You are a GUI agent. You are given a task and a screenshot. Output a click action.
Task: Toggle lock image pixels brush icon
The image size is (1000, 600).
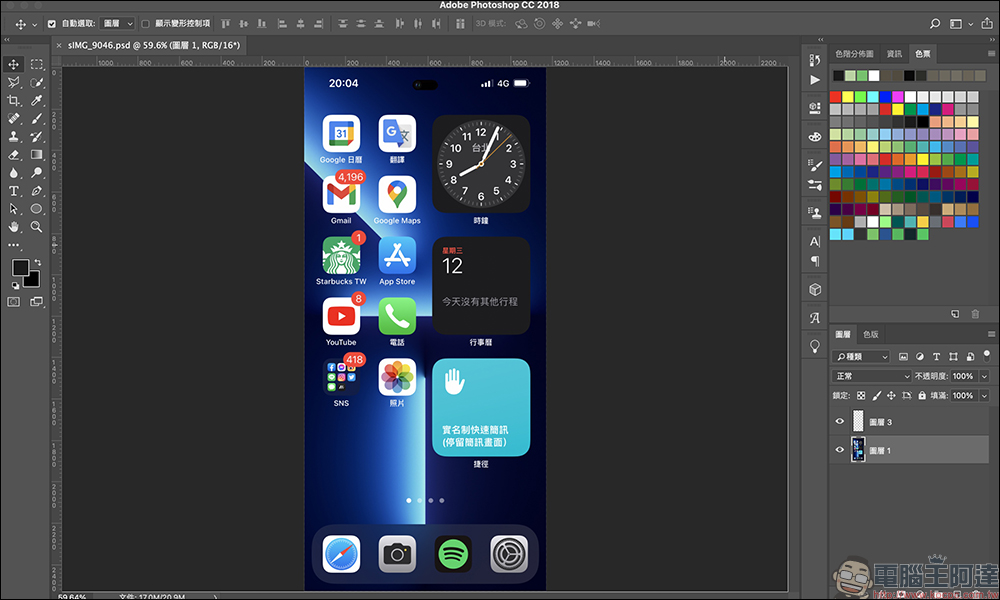coord(876,395)
